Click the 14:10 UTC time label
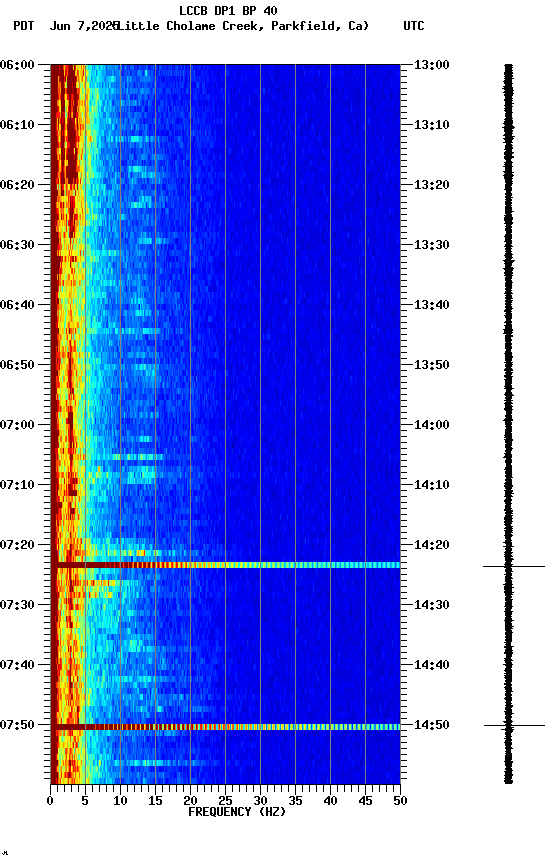This screenshot has height=864, width=552. pos(431,485)
